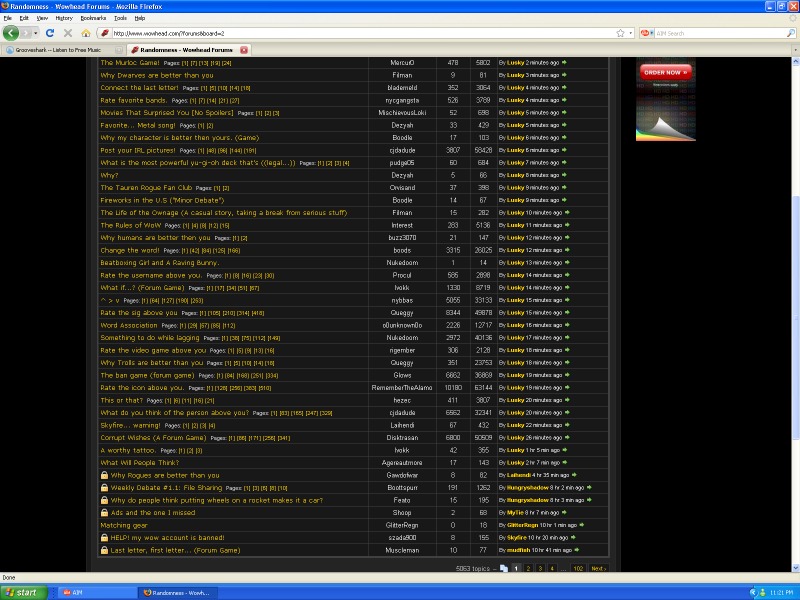Open the Help menu

(140, 18)
